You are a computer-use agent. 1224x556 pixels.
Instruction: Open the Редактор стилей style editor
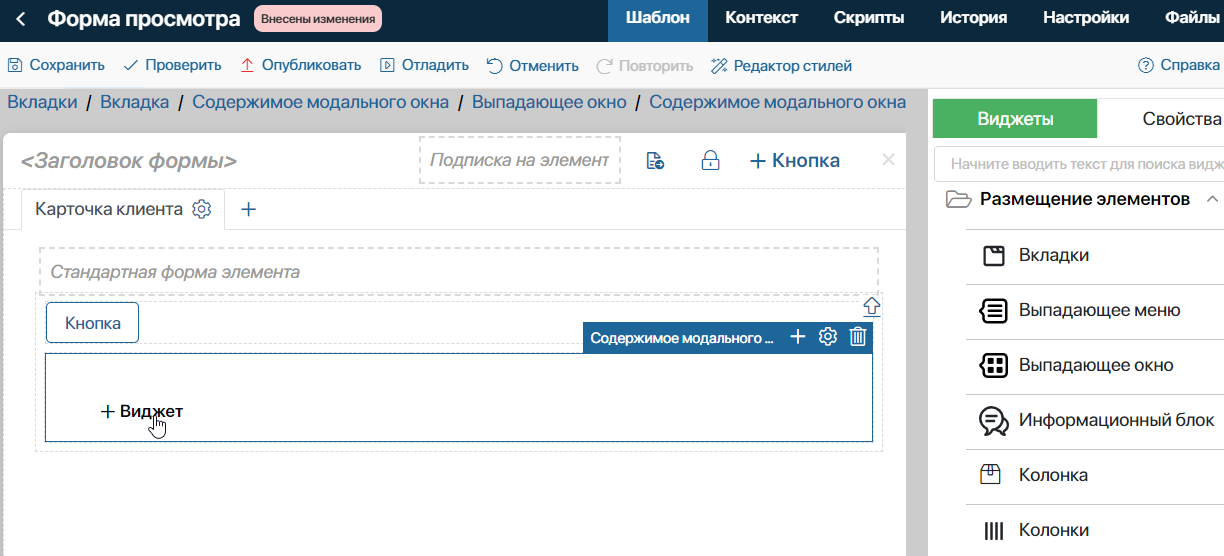click(x=781, y=66)
